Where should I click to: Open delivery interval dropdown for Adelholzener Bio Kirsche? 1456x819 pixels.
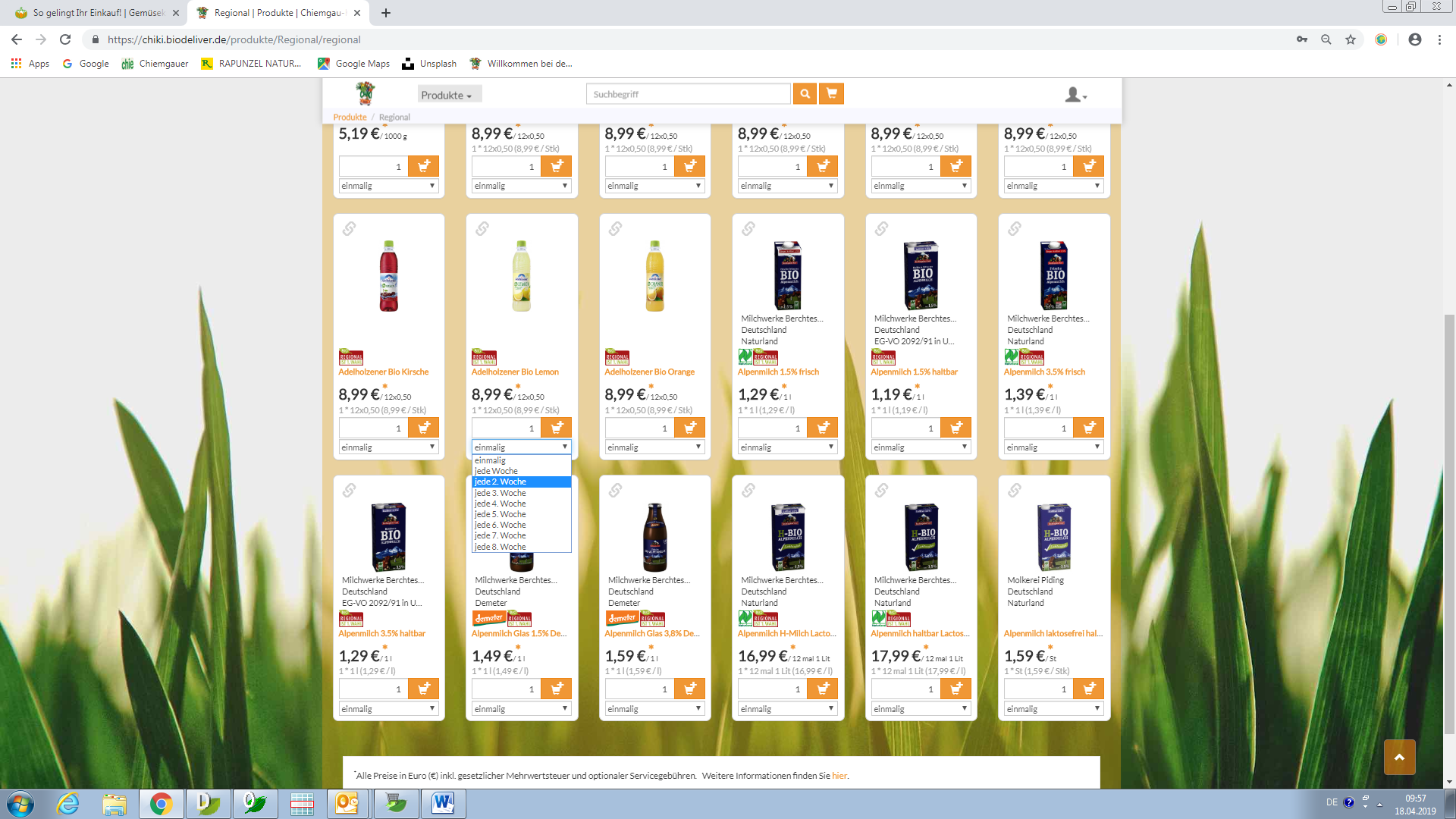pyautogui.click(x=389, y=447)
